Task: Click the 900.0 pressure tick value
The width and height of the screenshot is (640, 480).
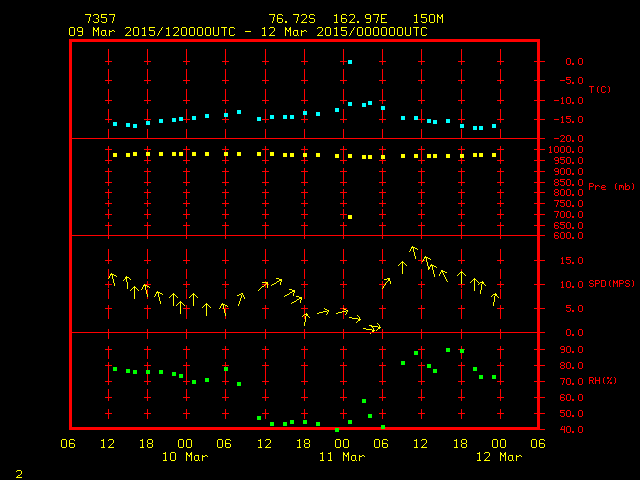Action: pyautogui.click(x=569, y=171)
